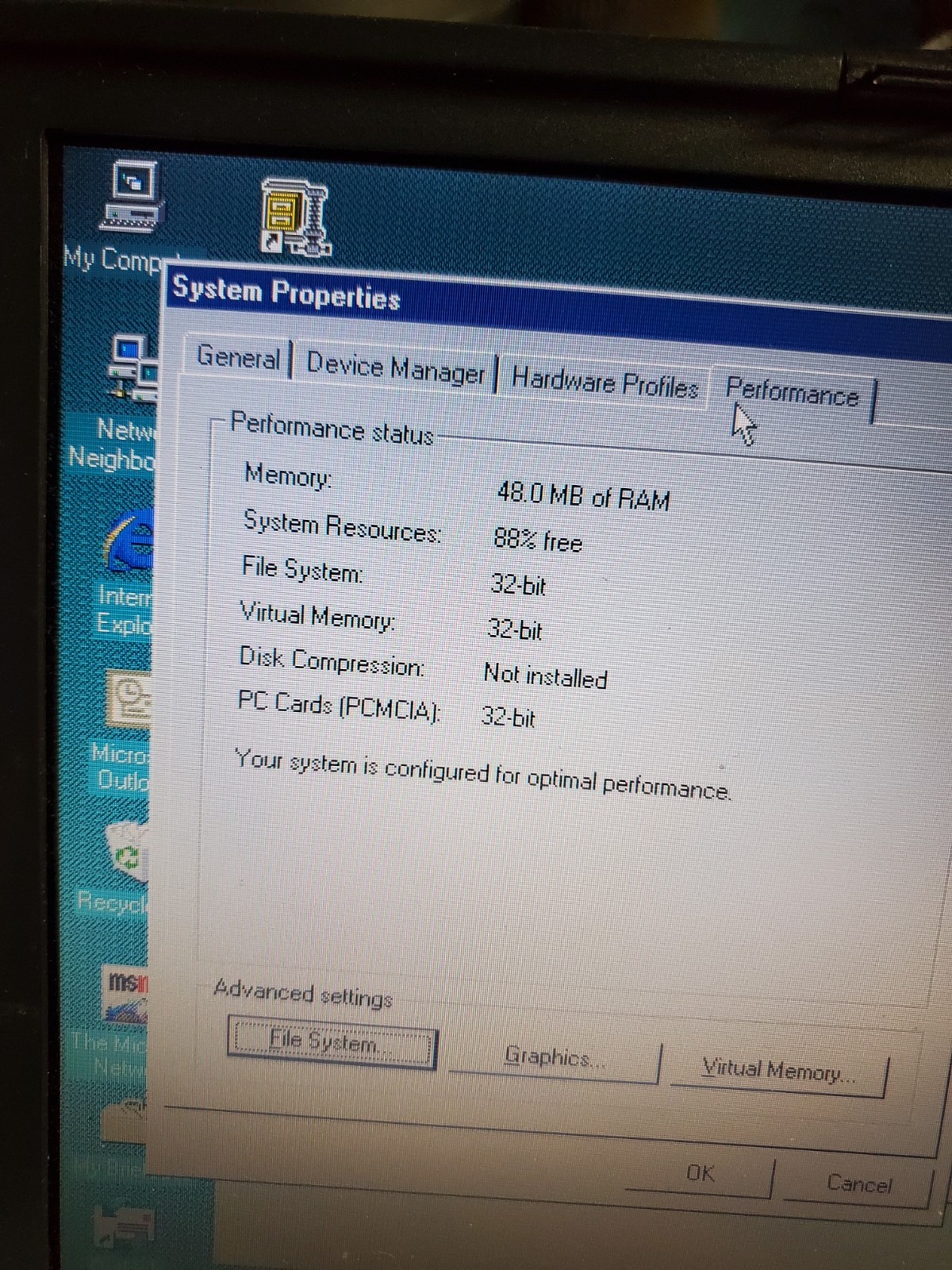Open the Network Neighborhood desktop icon
Screen dimensions: 952x1270
tap(133, 369)
